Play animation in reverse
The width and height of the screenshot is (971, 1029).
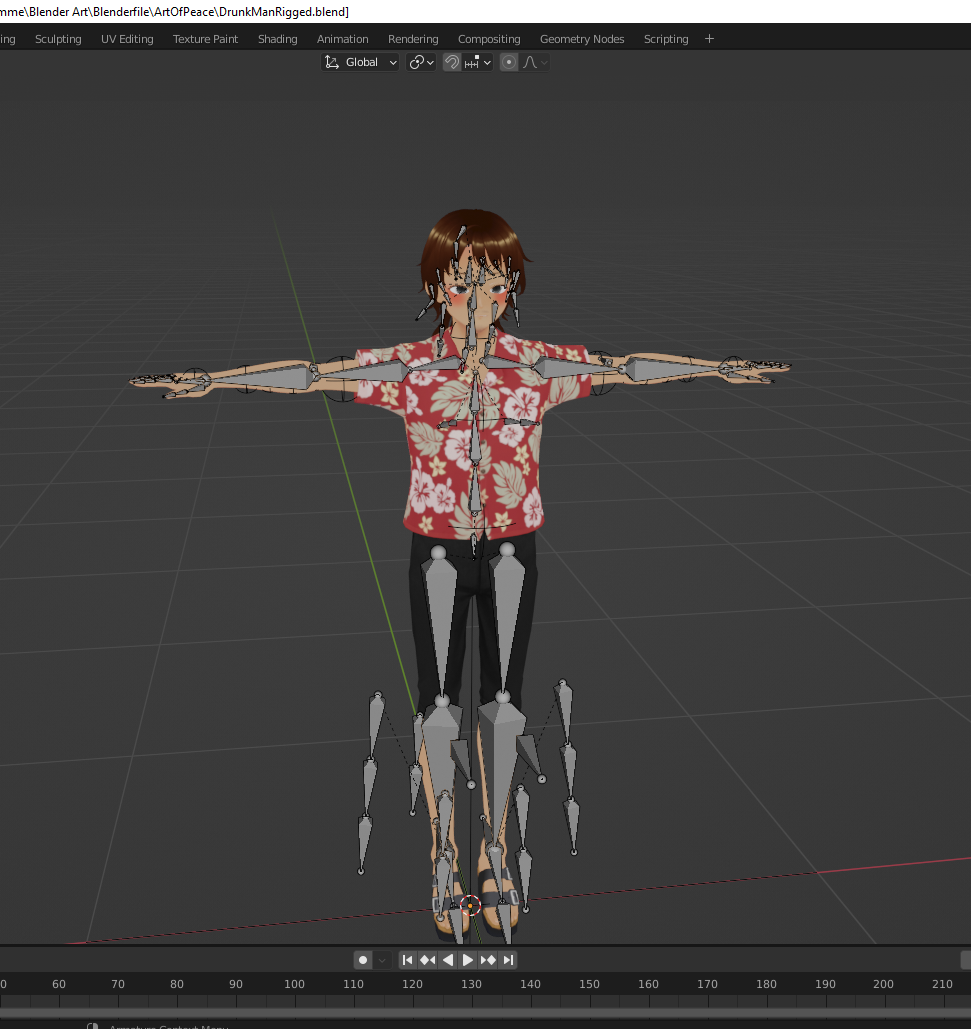447,960
